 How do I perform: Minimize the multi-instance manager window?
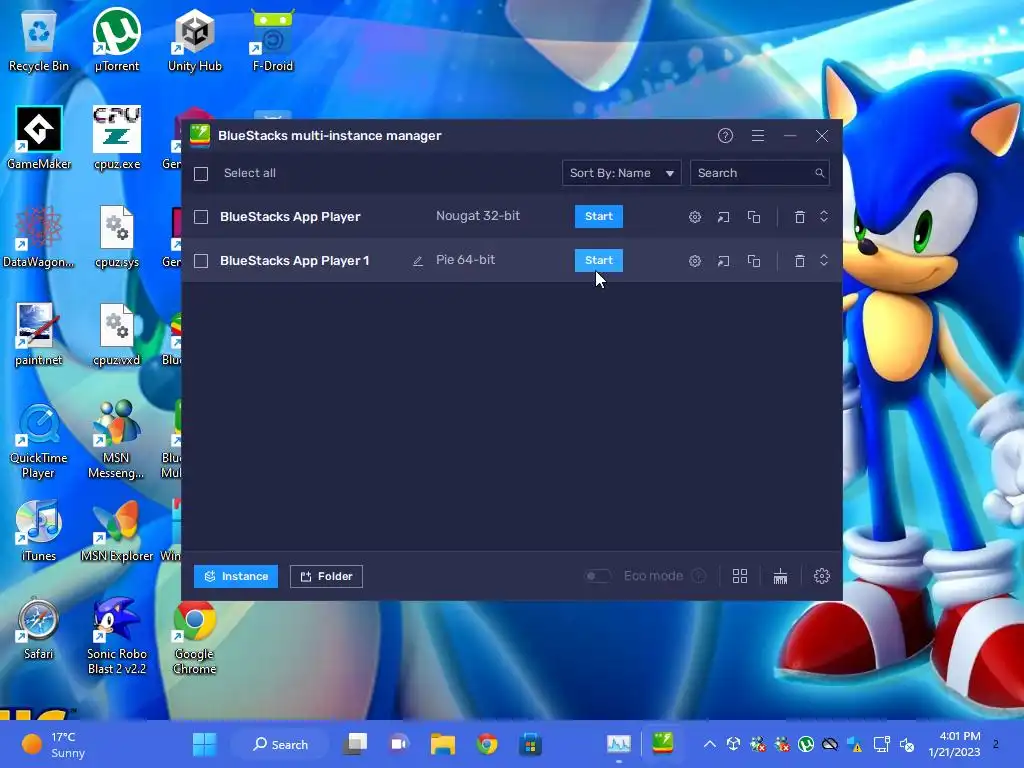click(790, 135)
